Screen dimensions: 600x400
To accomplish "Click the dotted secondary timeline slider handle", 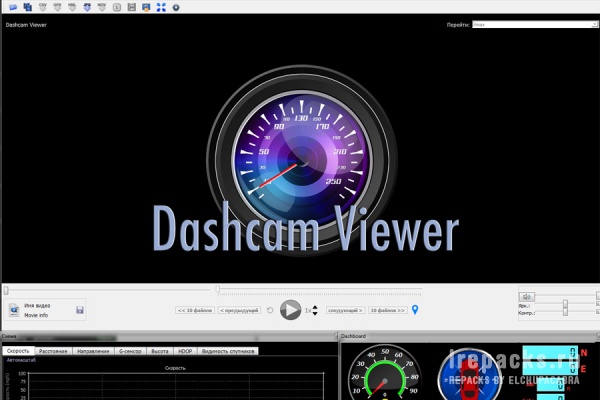I will (x=218, y=290).
